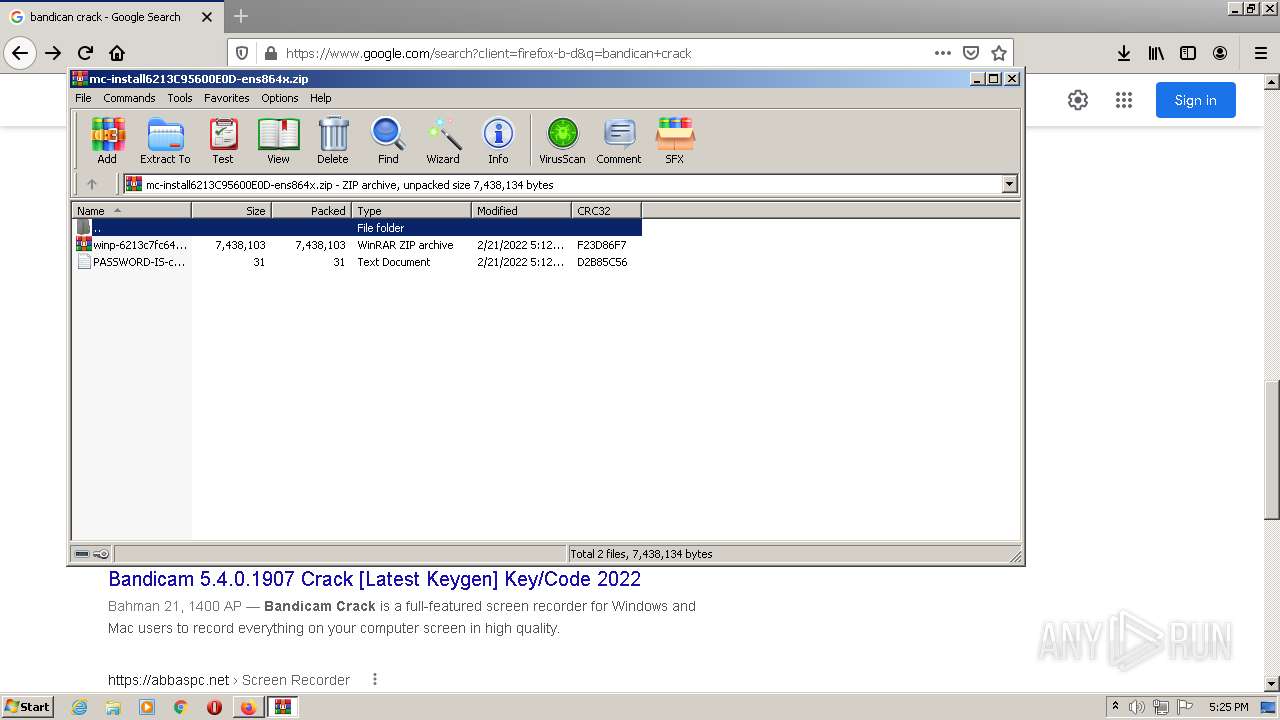Open the Commands menu
The height and width of the screenshot is (720, 1280).
(129, 98)
